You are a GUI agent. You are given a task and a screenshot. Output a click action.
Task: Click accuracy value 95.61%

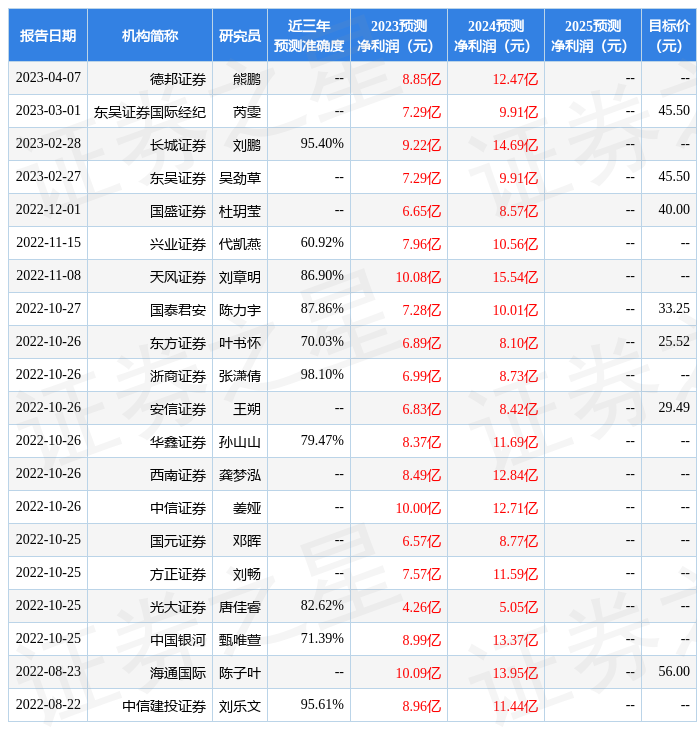pos(322,704)
